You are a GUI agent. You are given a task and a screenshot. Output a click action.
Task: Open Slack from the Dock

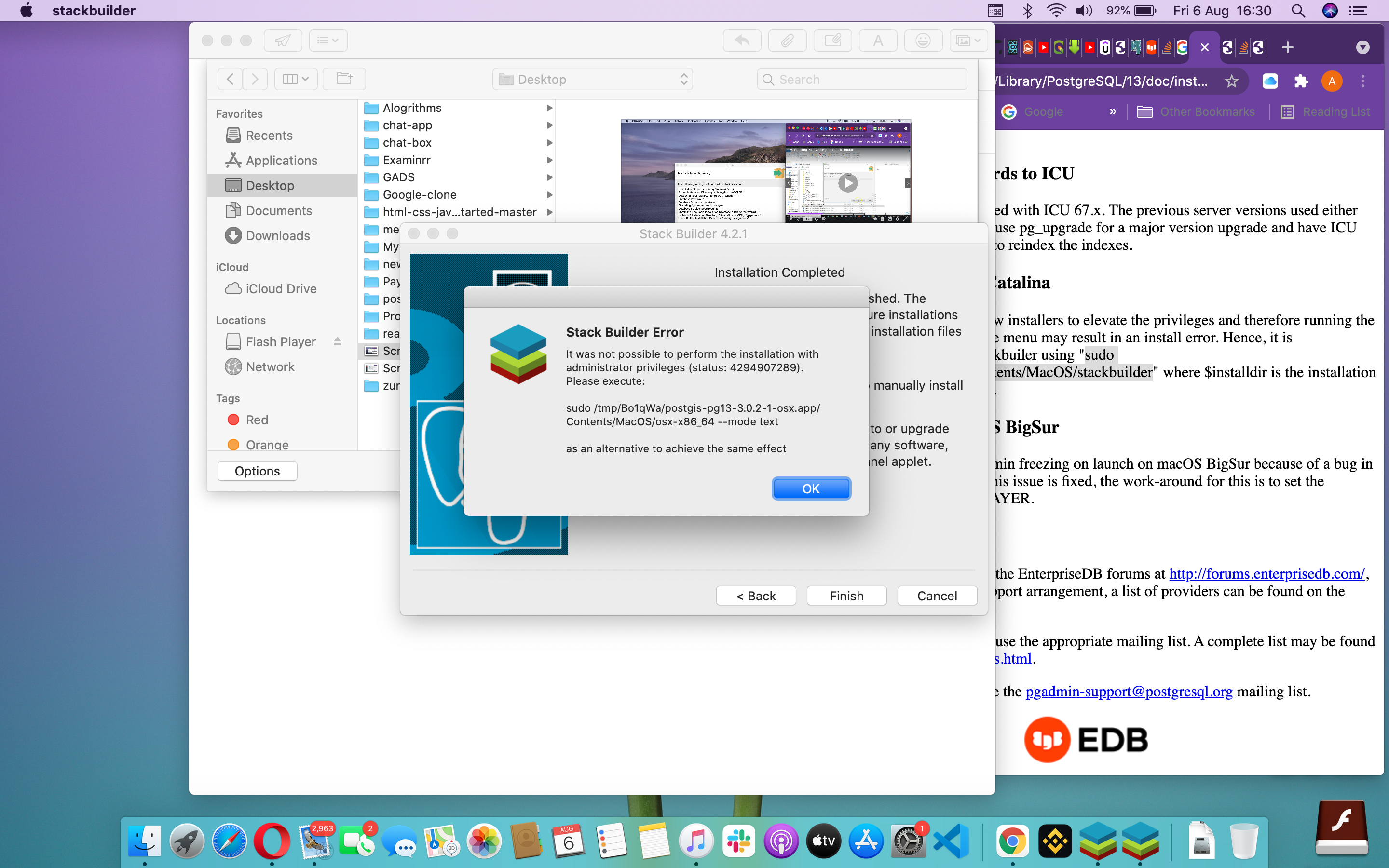[739, 841]
